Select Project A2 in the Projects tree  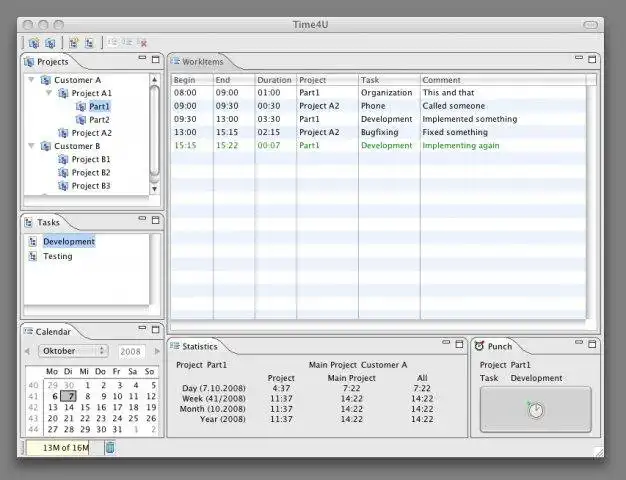tap(91, 133)
